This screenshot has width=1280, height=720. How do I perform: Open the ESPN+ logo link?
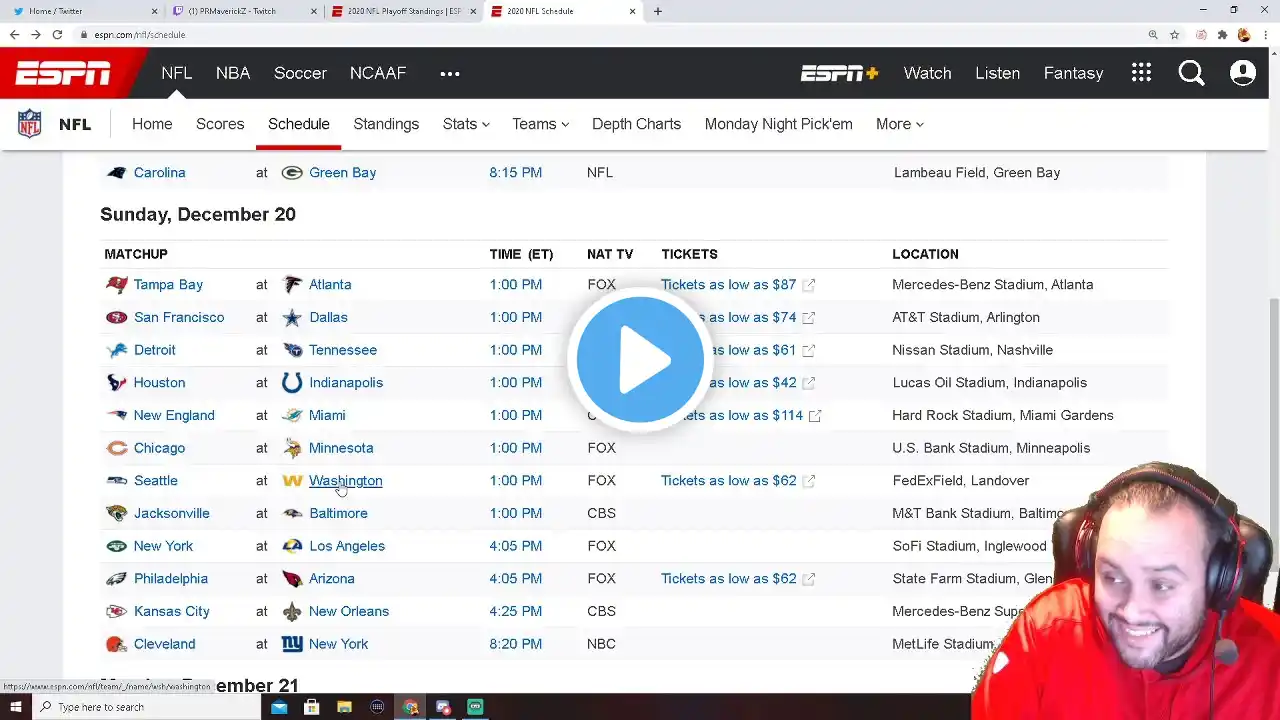point(839,73)
